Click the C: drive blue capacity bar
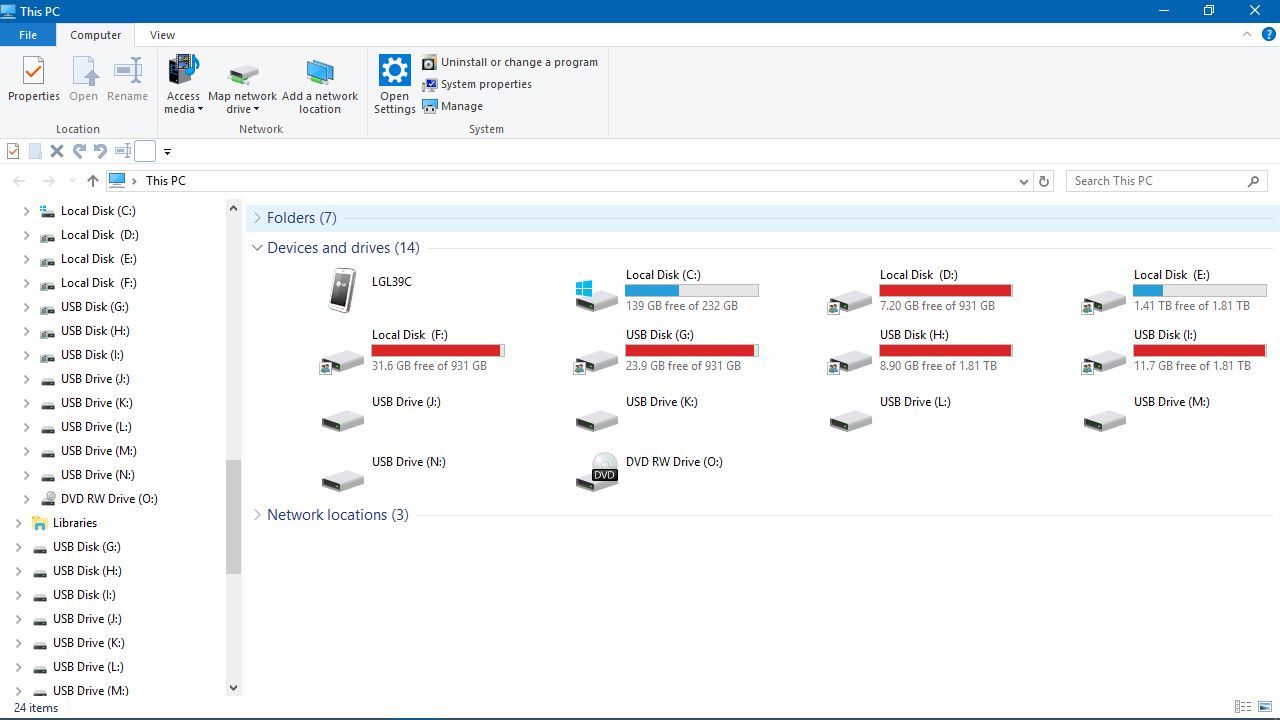Viewport: 1280px width, 720px height. coord(692,290)
